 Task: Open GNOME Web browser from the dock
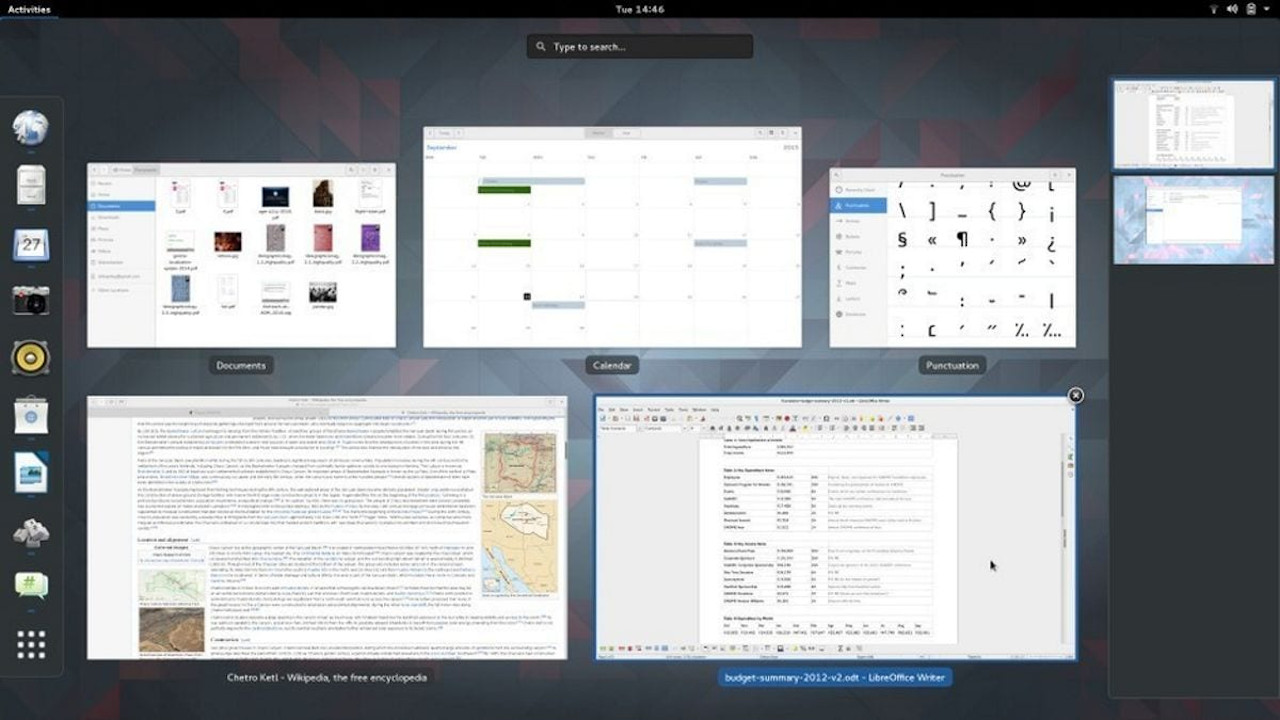[x=30, y=127]
